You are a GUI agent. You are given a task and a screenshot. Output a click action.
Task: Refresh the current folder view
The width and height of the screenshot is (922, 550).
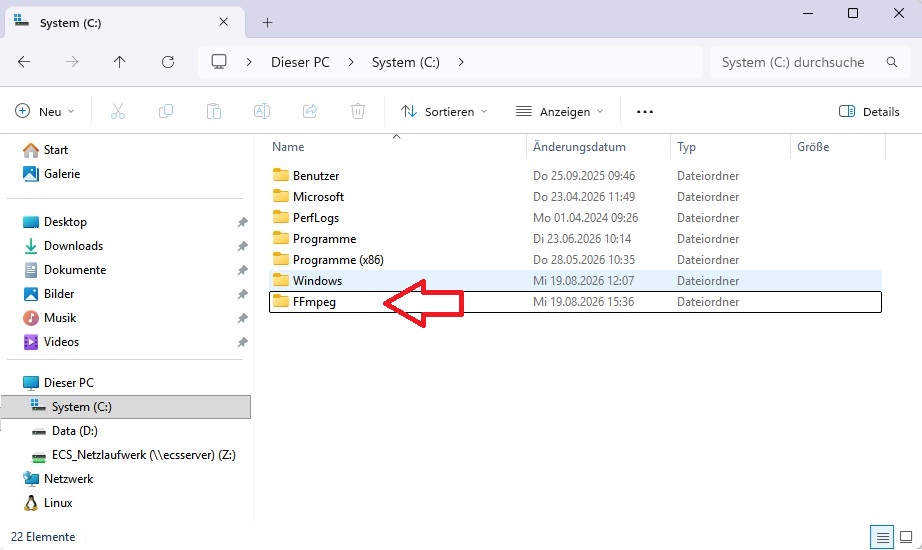click(168, 62)
